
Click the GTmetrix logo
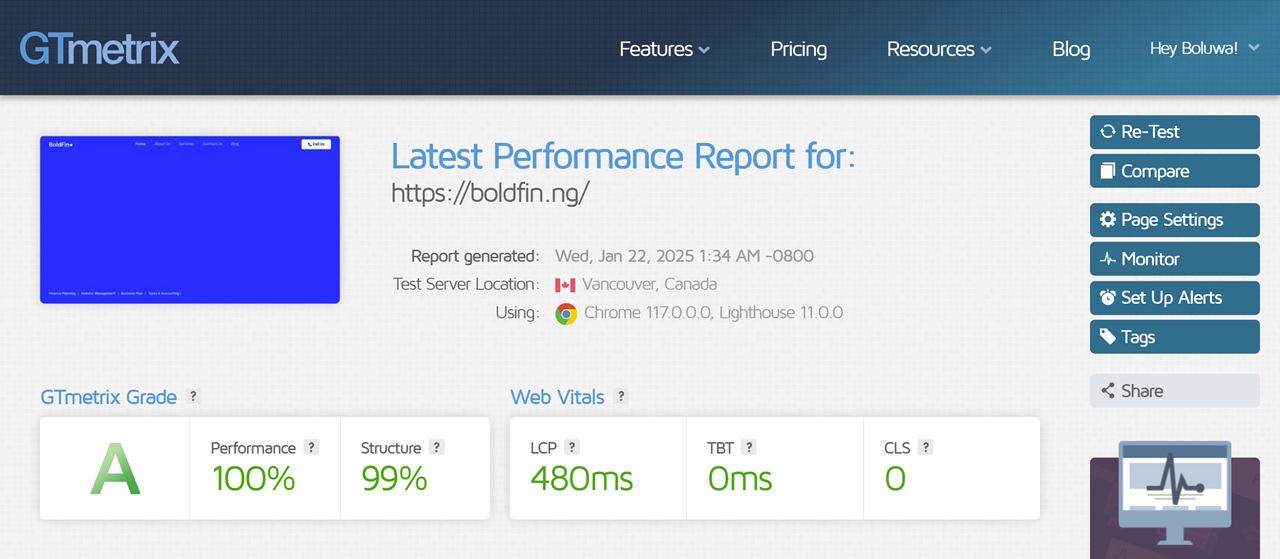tap(100, 49)
